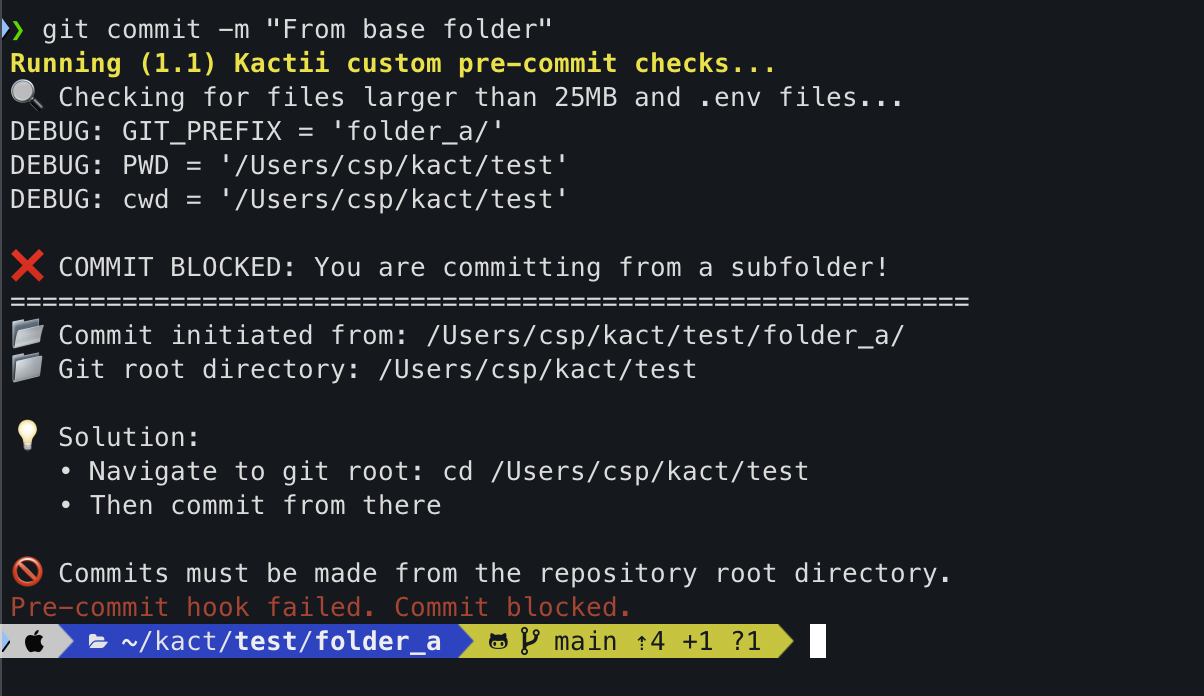The height and width of the screenshot is (696, 1204).
Task: Click the ↑4 commits-ahead indicator
Action: [650, 641]
